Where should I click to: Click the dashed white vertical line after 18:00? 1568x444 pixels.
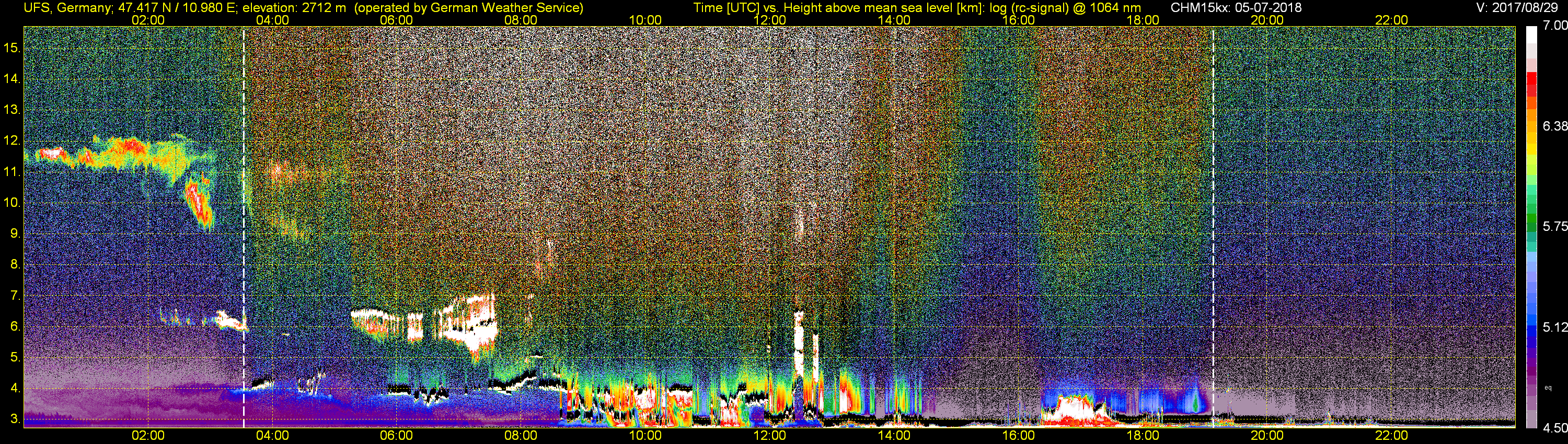(x=1213, y=227)
